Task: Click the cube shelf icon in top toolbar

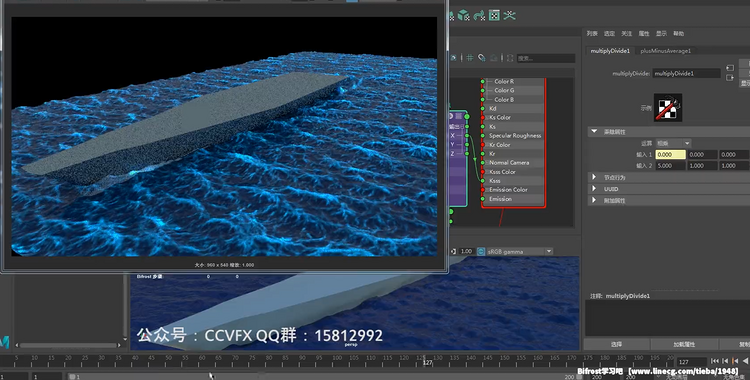Action: click(463, 15)
